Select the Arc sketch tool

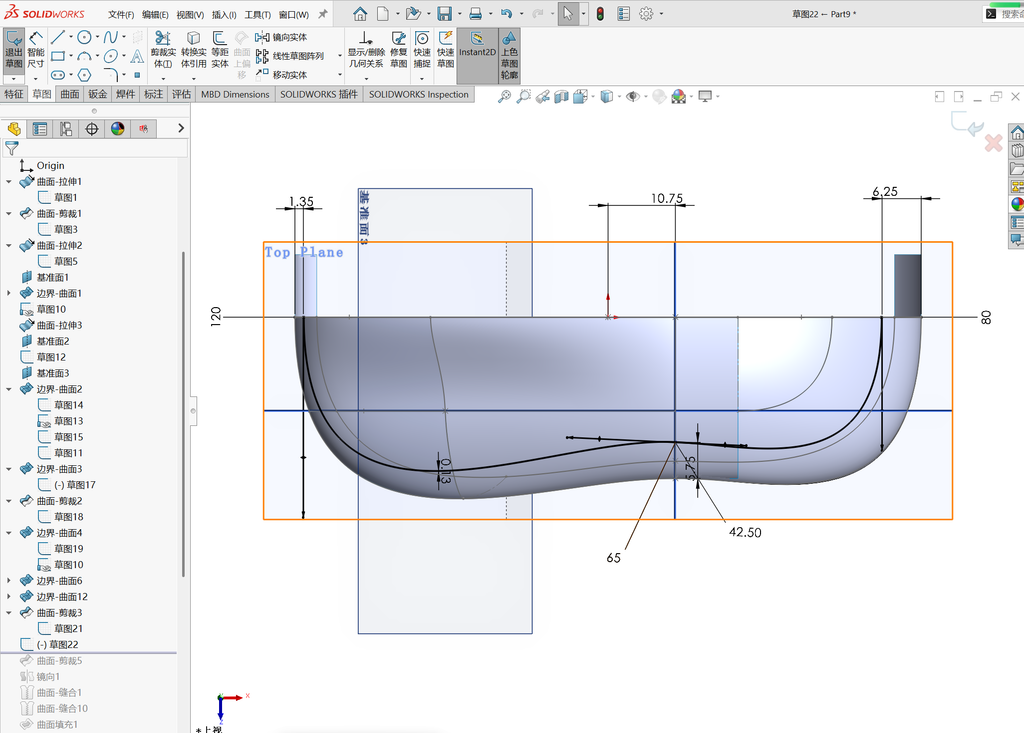[84, 56]
